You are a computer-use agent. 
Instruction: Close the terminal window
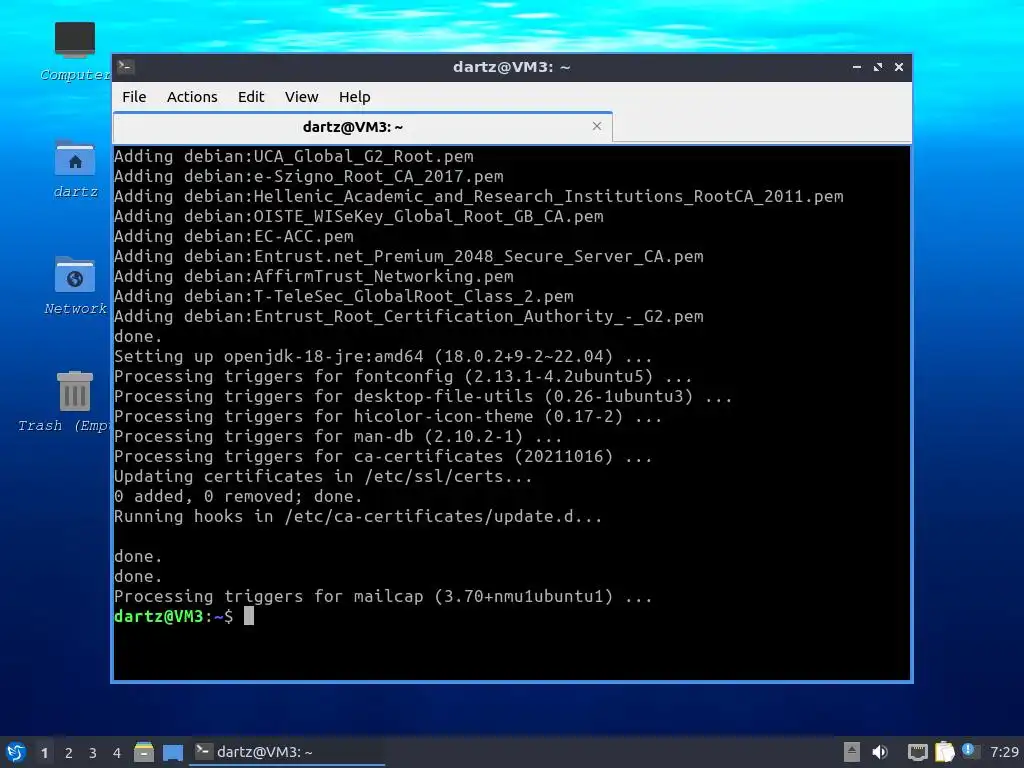coord(899,67)
